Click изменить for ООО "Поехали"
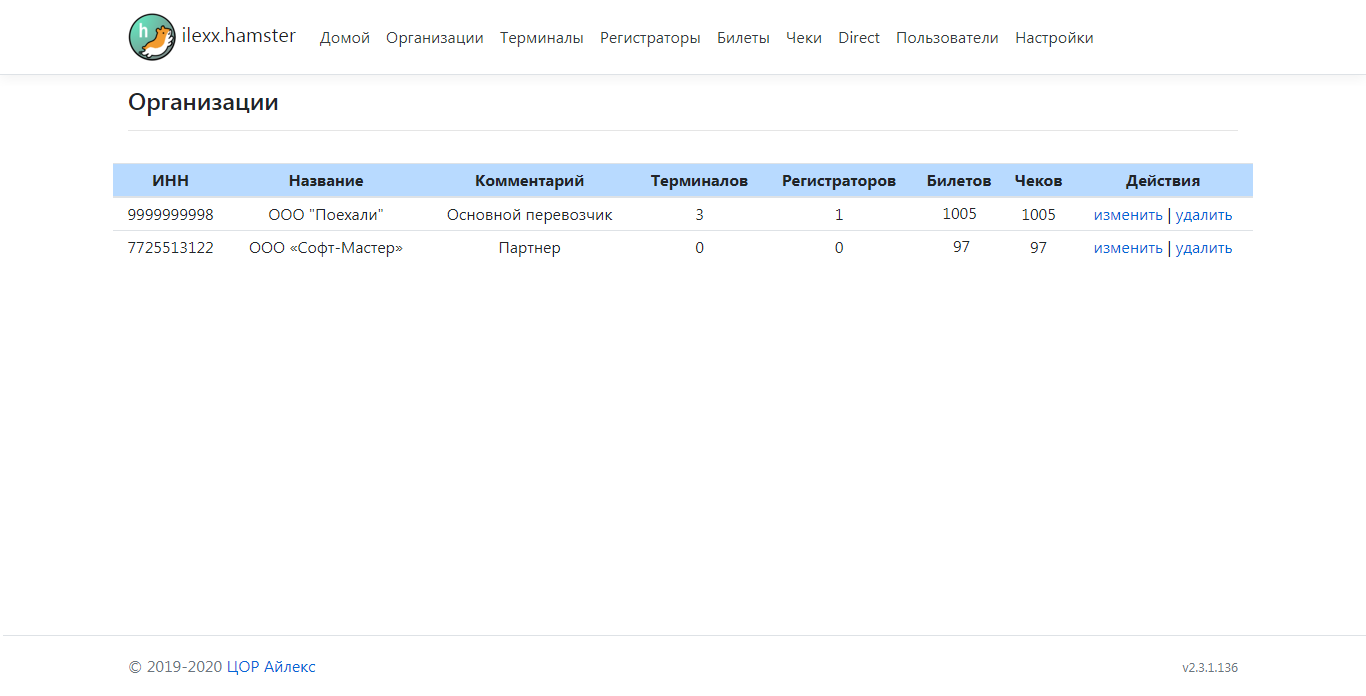The width and height of the screenshot is (1366, 696). click(1128, 215)
